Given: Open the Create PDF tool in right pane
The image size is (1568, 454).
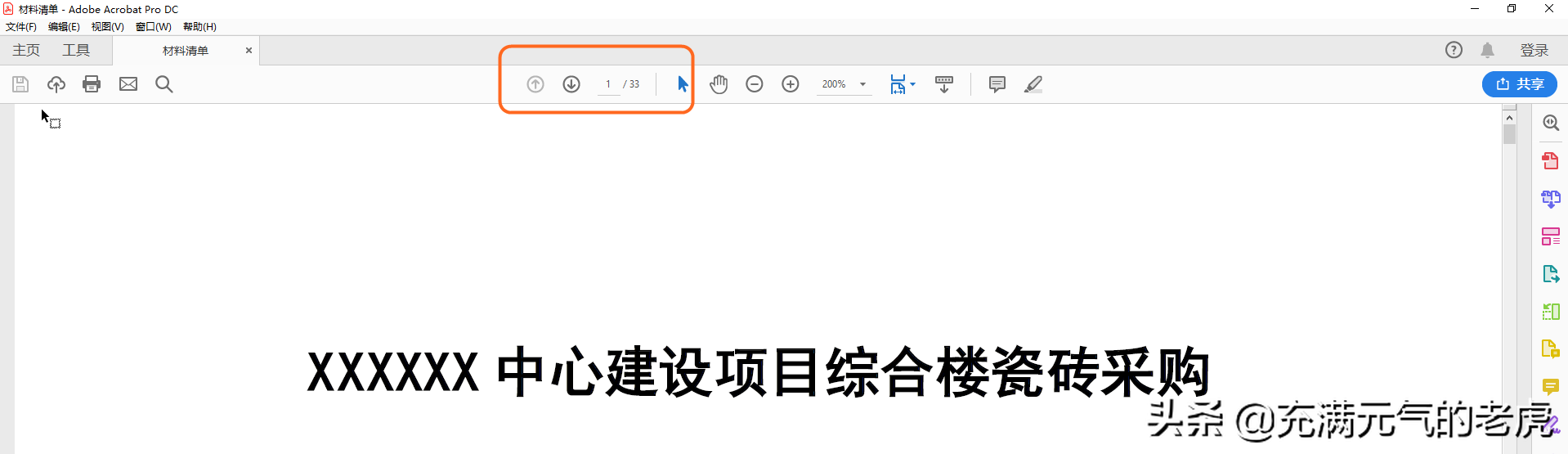Looking at the screenshot, I should coord(1550,160).
